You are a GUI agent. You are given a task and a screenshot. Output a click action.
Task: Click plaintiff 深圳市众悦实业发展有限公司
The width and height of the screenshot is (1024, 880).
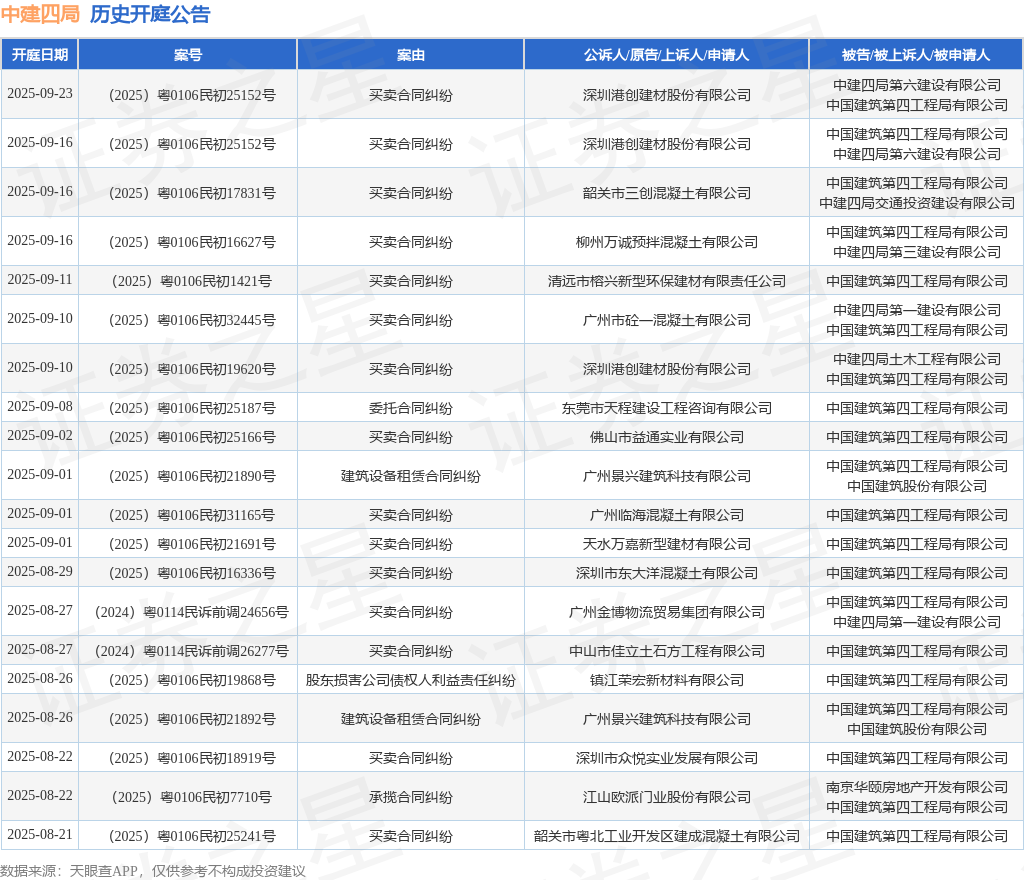pyautogui.click(x=667, y=758)
